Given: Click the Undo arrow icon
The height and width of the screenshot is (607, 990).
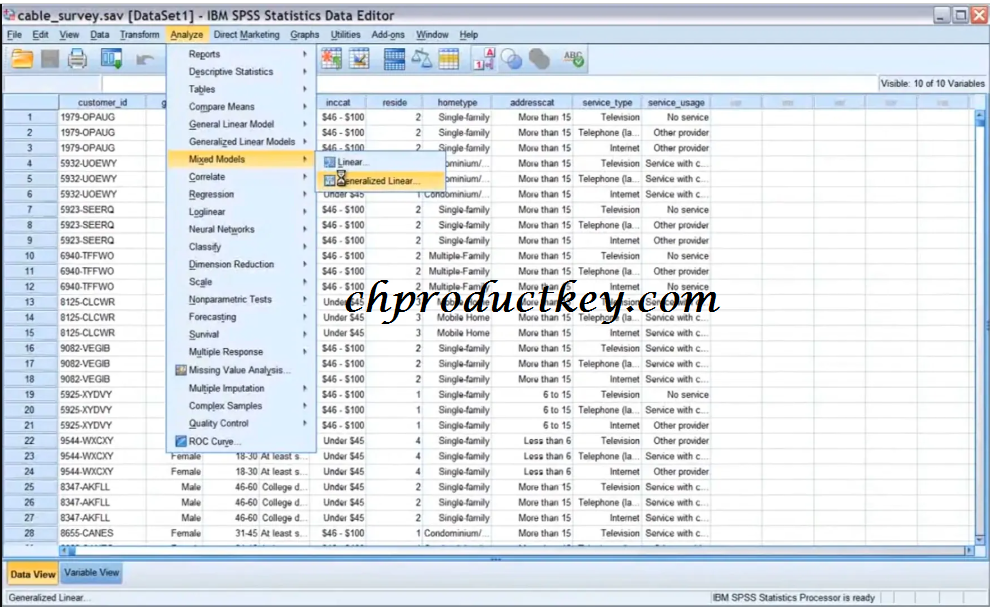Looking at the screenshot, I should click(145, 59).
